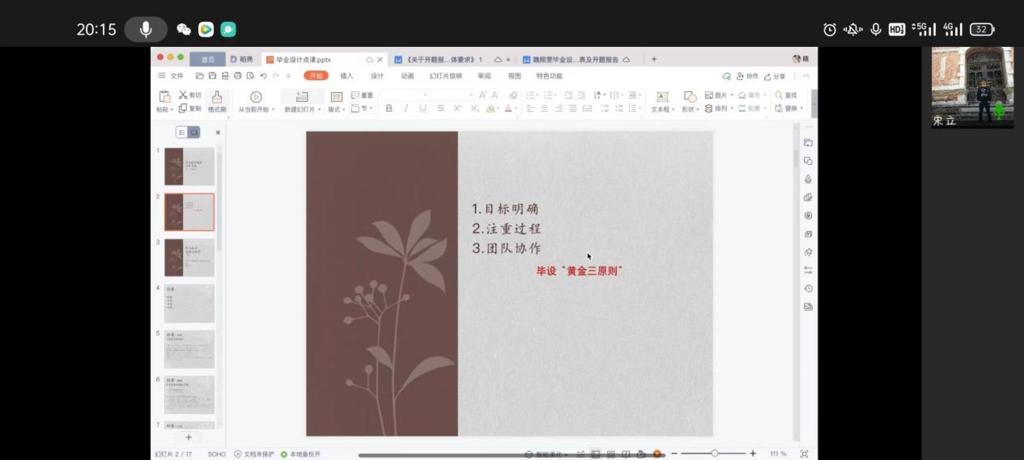The image size is (1024, 460).
Task: Click the Cut (剪切) scissors icon
Action: coord(184,95)
